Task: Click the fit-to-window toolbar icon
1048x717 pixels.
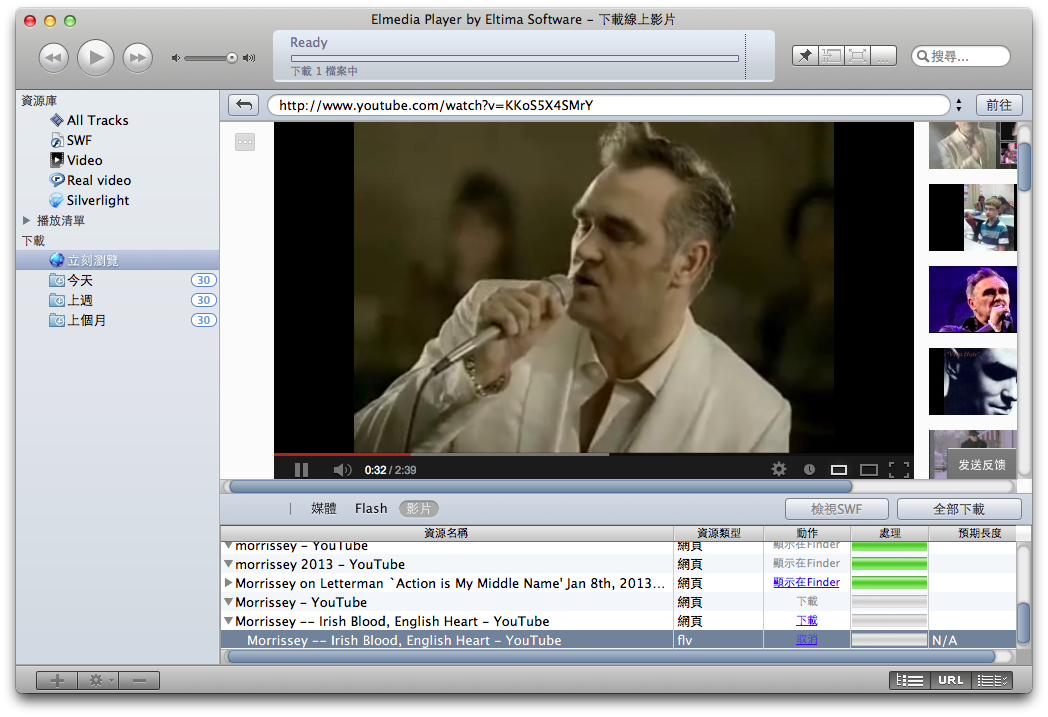Action: [831, 55]
